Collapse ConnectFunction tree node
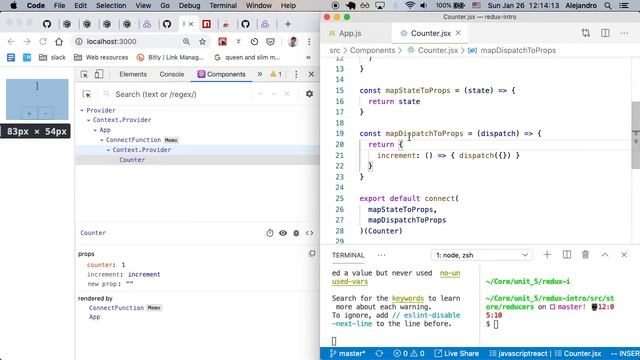 pyautogui.click(x=102, y=140)
